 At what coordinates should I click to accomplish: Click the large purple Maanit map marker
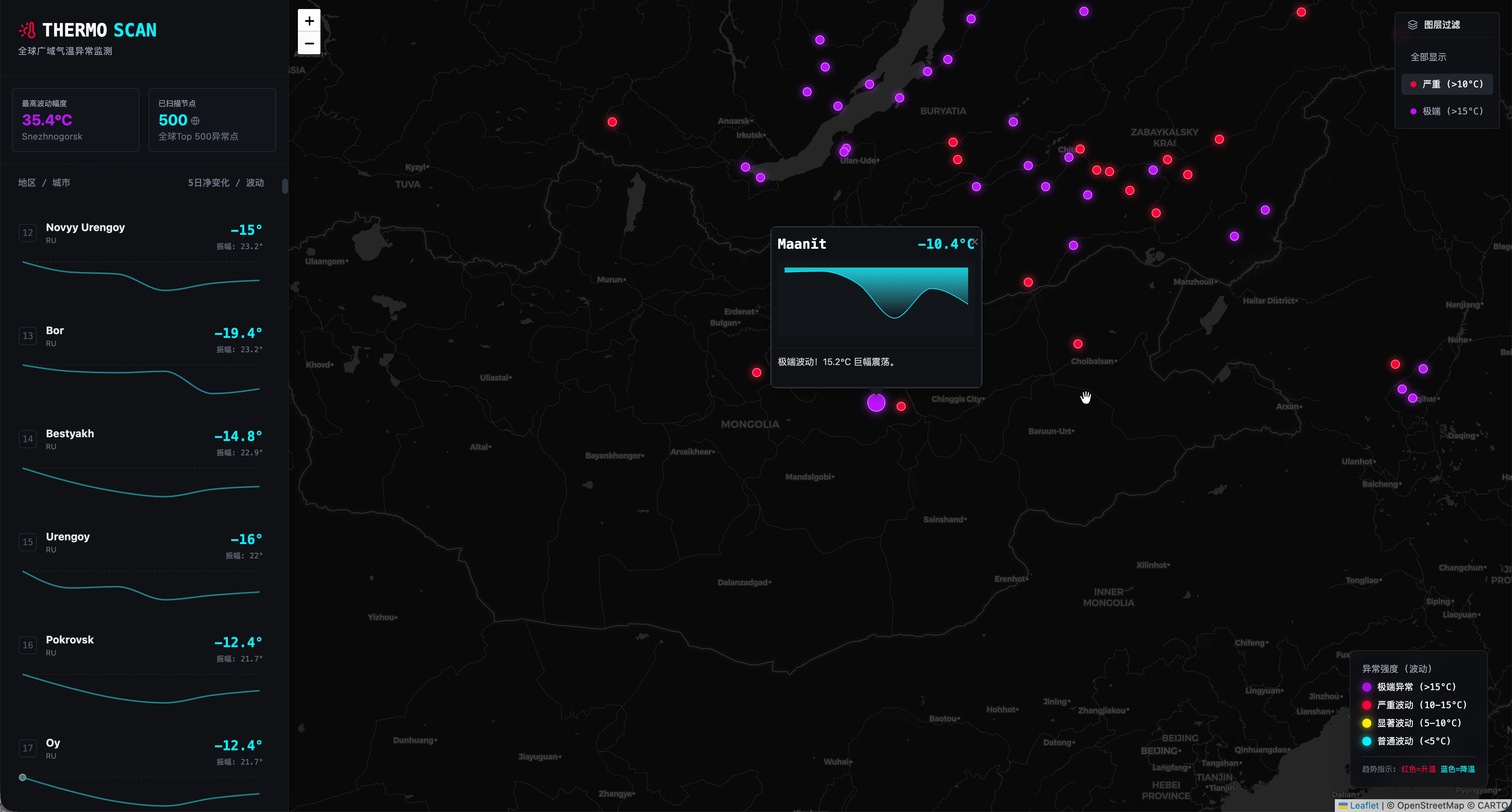coord(876,403)
